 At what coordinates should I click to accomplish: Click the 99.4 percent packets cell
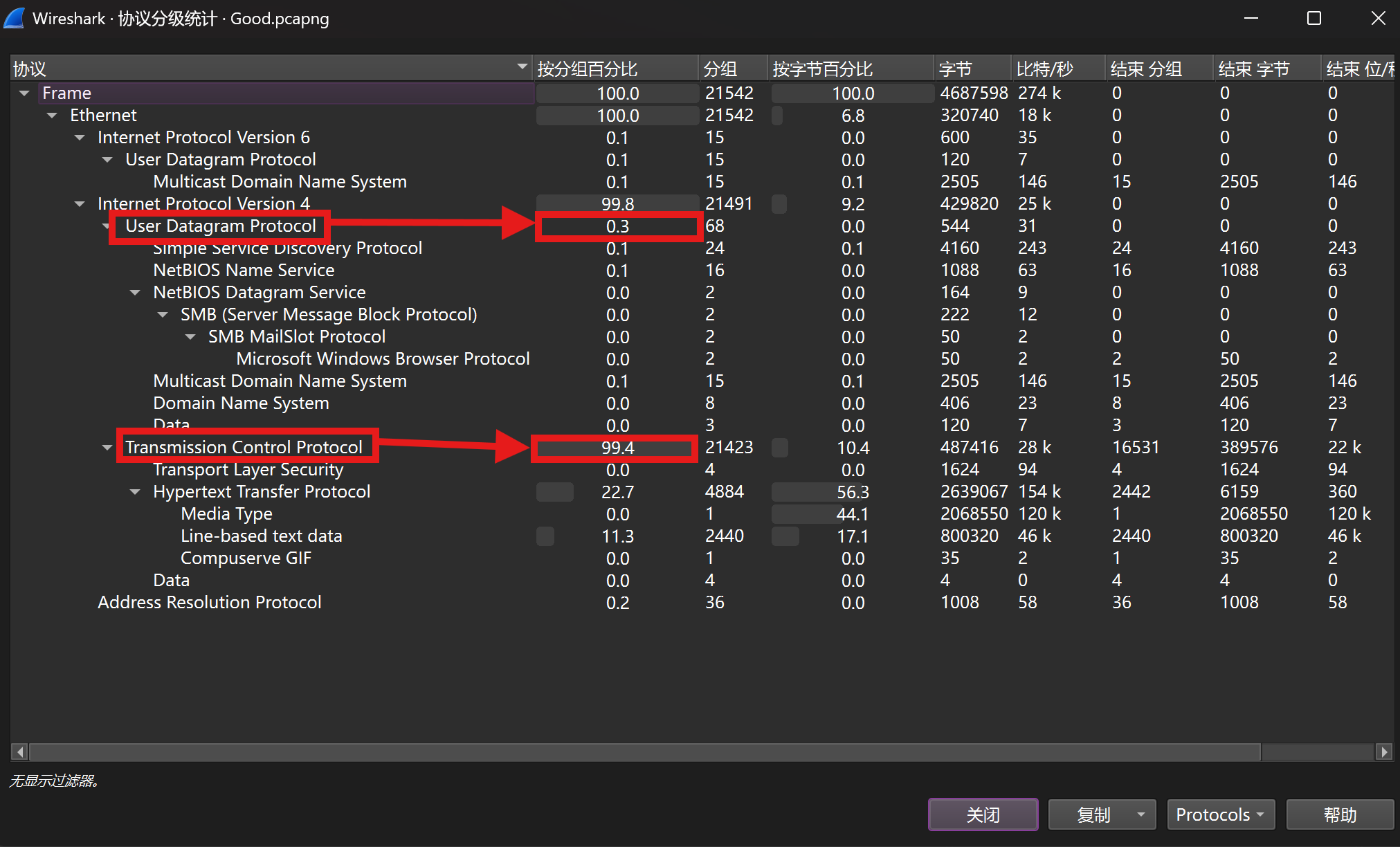coord(617,448)
